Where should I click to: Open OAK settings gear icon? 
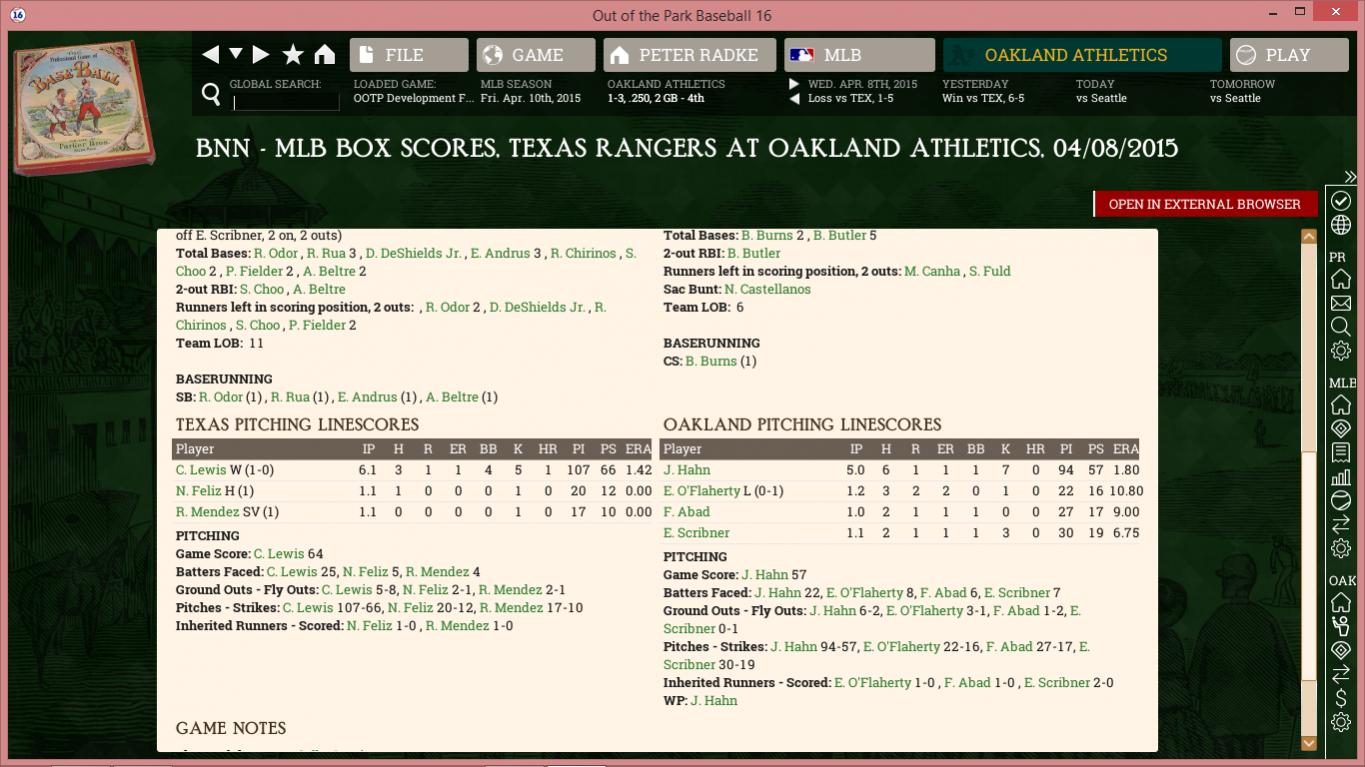(x=1341, y=723)
